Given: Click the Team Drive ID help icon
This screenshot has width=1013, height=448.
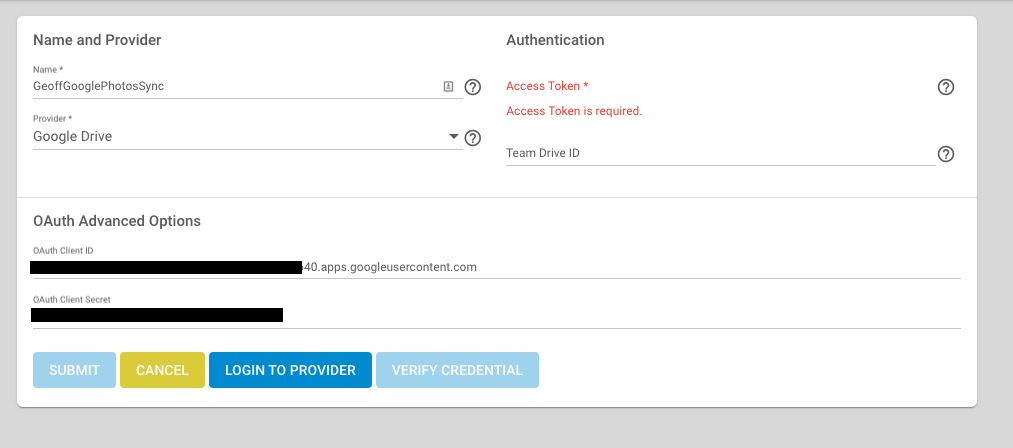Looking at the screenshot, I should tap(946, 154).
